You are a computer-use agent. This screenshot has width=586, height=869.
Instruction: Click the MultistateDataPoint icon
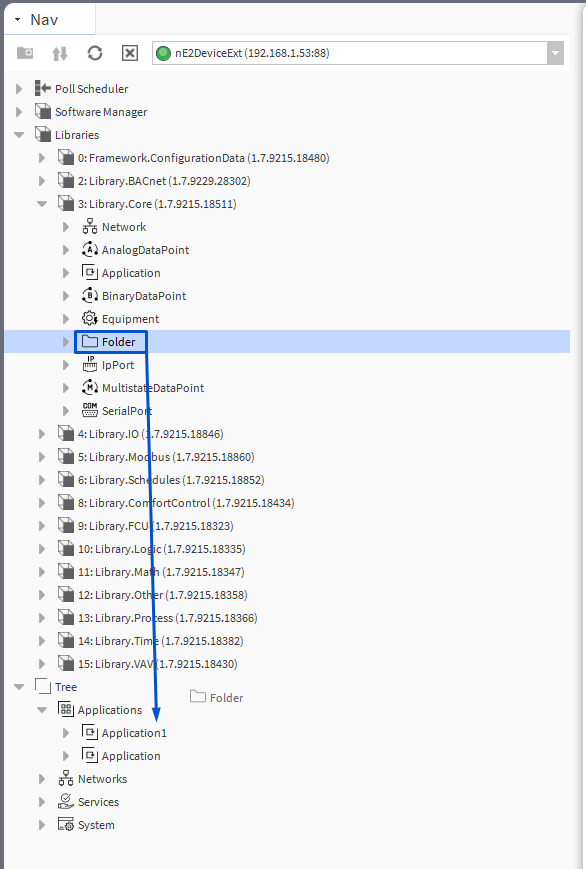tap(89, 387)
